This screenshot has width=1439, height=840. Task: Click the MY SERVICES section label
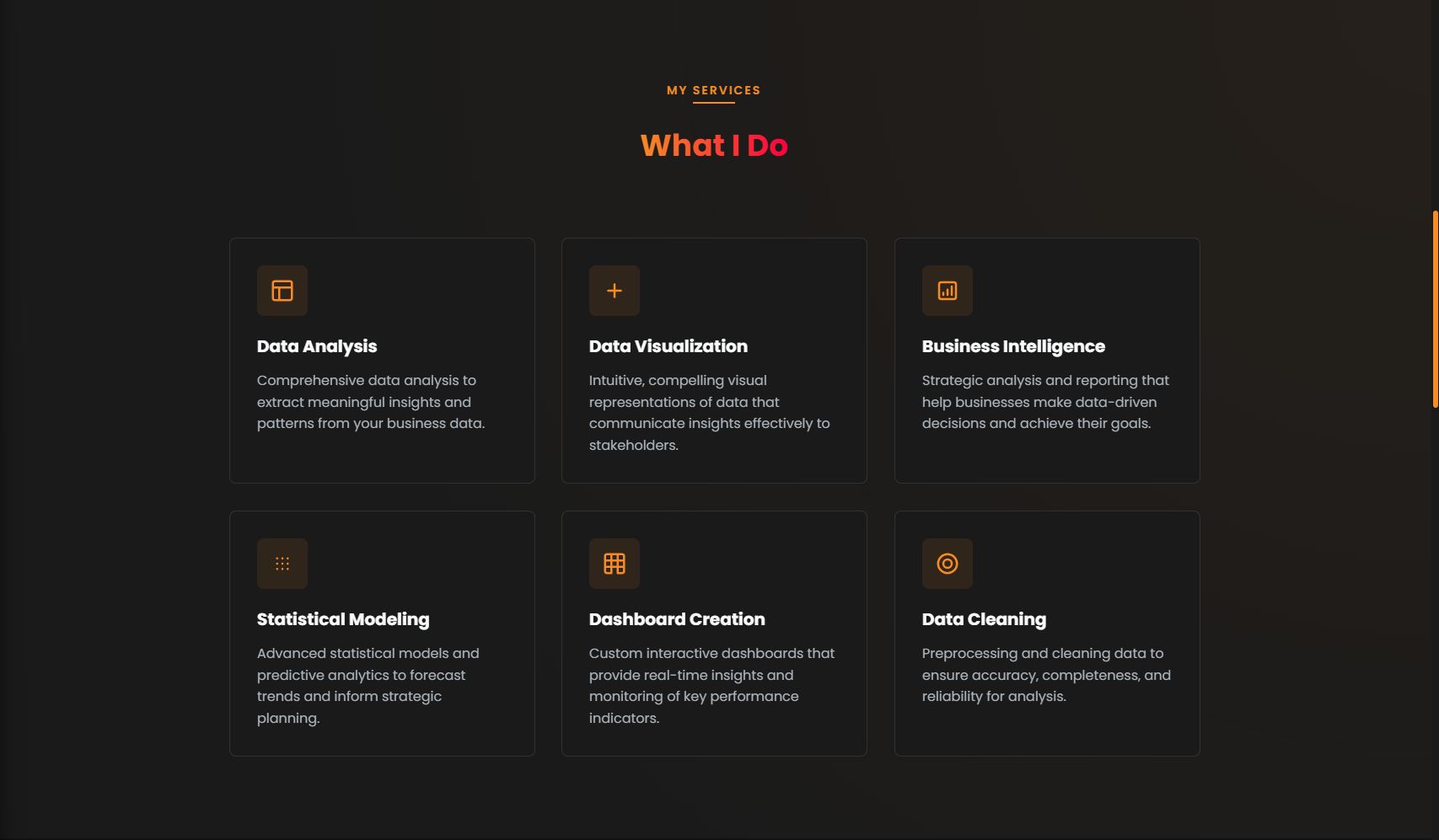713,90
